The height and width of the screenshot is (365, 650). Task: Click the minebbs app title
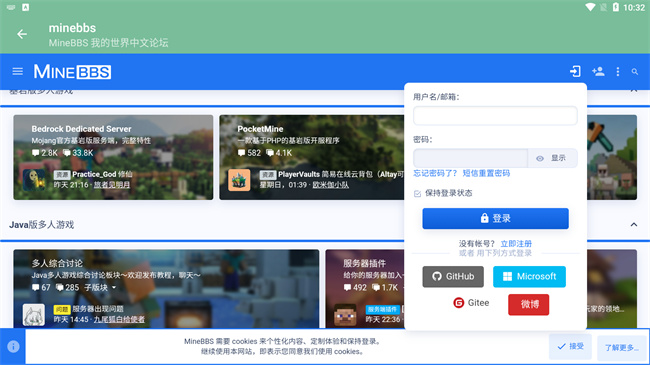point(72,28)
